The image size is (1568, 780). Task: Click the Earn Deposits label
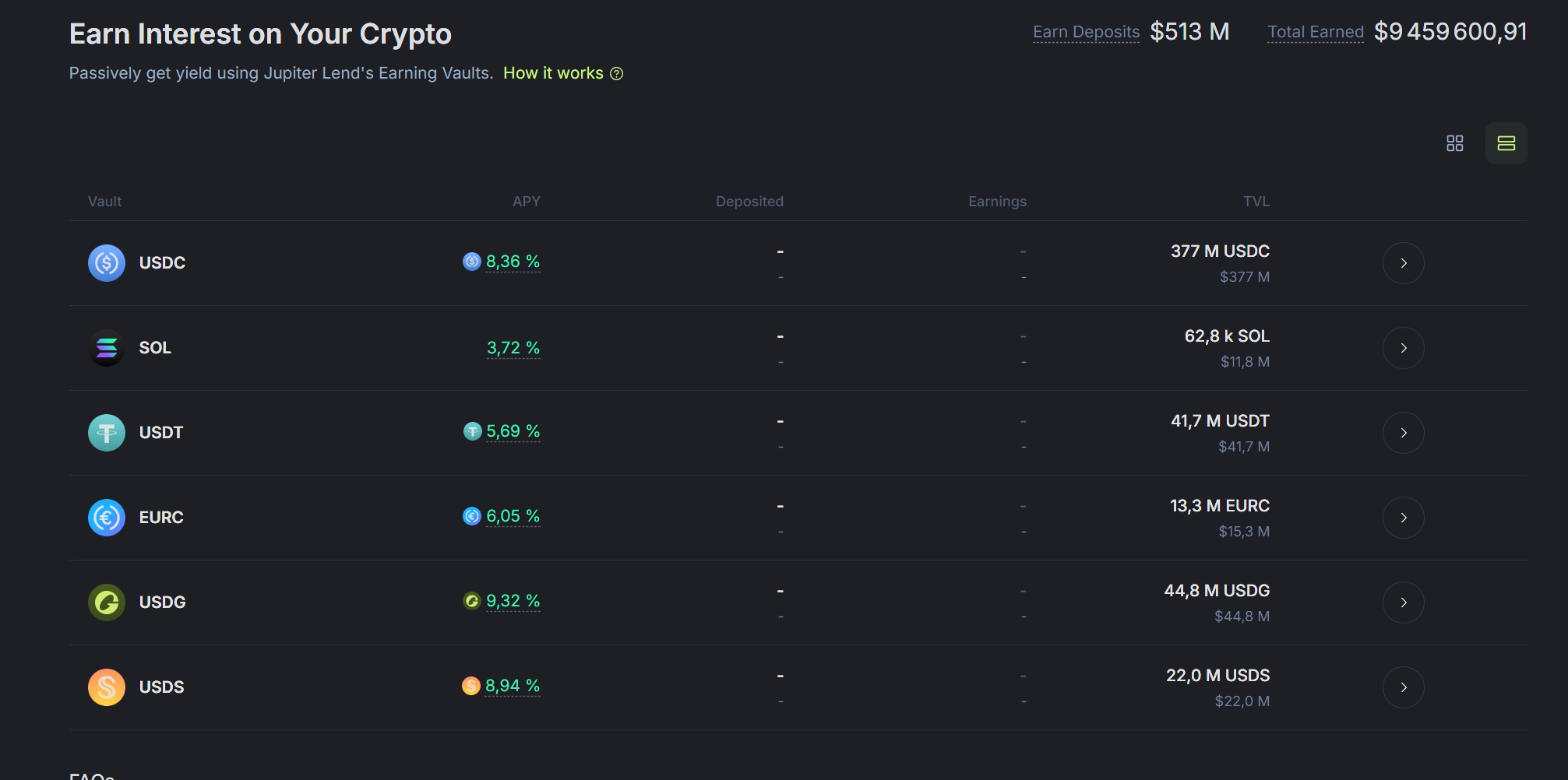(x=1086, y=32)
